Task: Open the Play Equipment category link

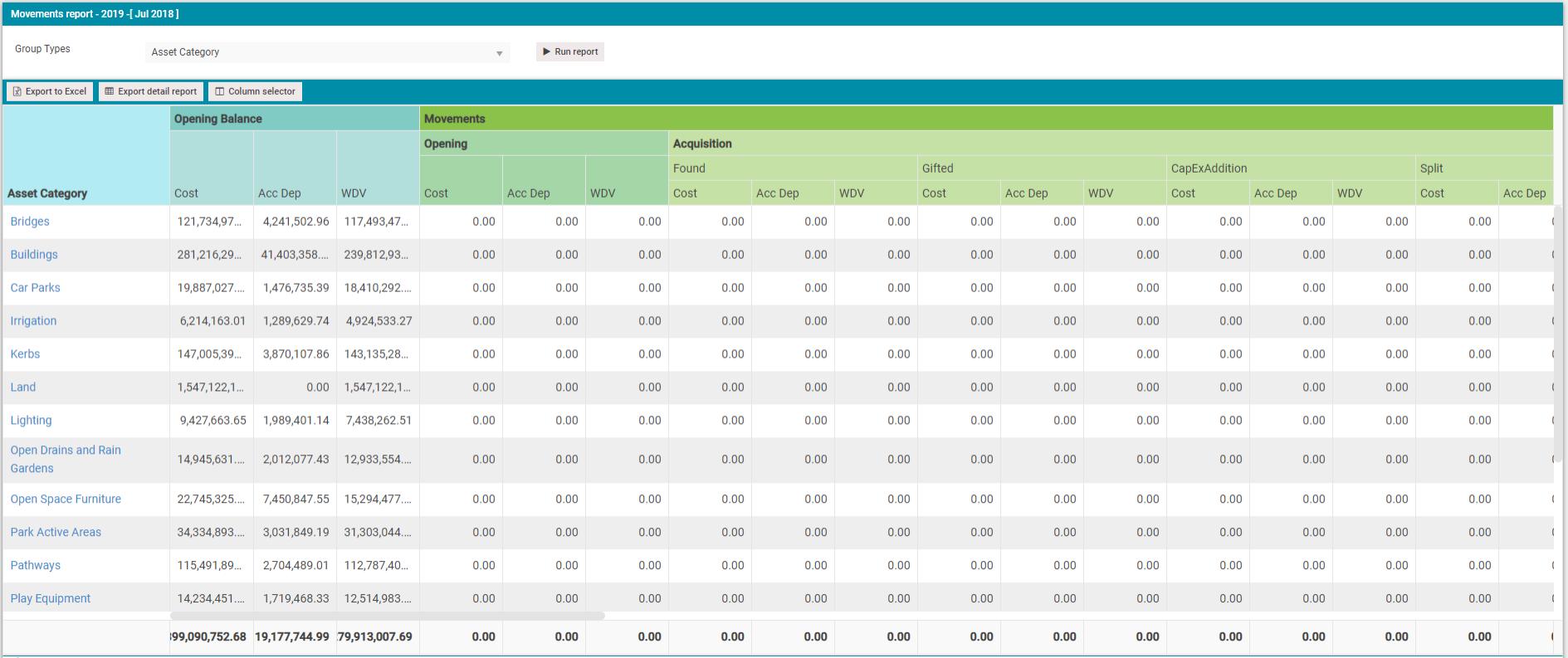Action: (x=51, y=599)
